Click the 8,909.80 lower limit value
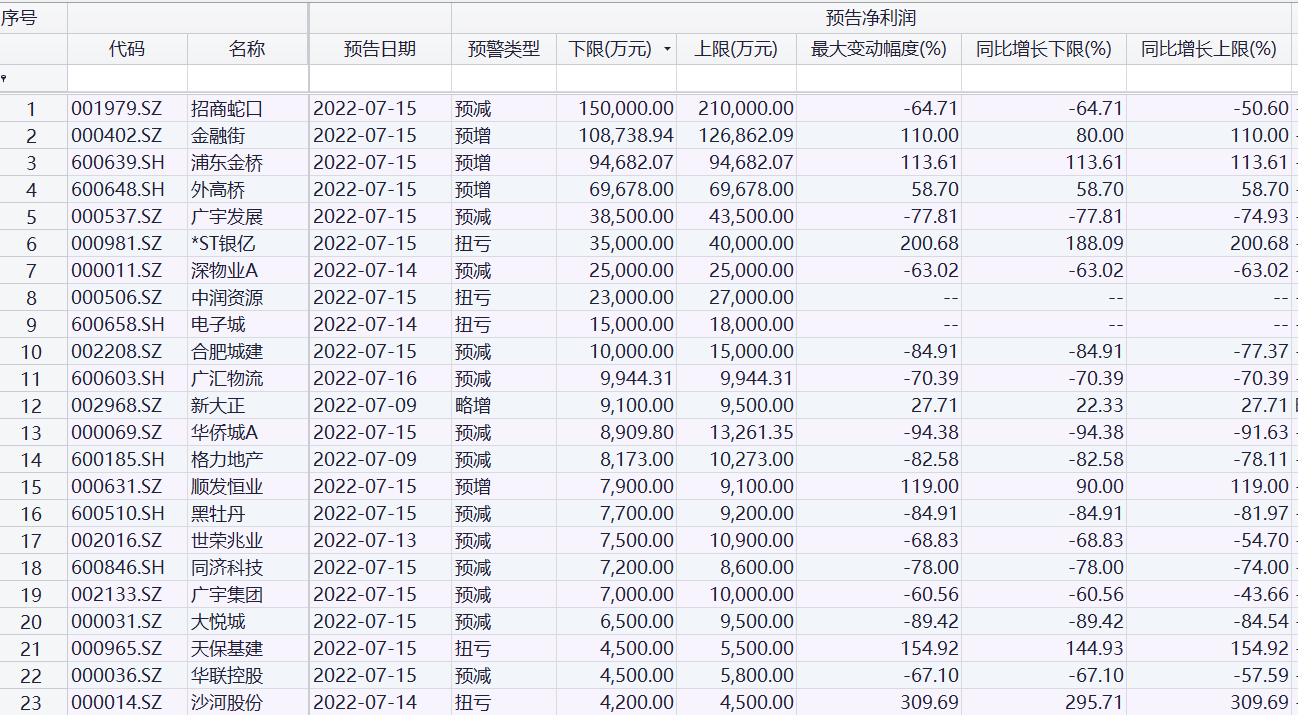1298x715 pixels. 636,433
